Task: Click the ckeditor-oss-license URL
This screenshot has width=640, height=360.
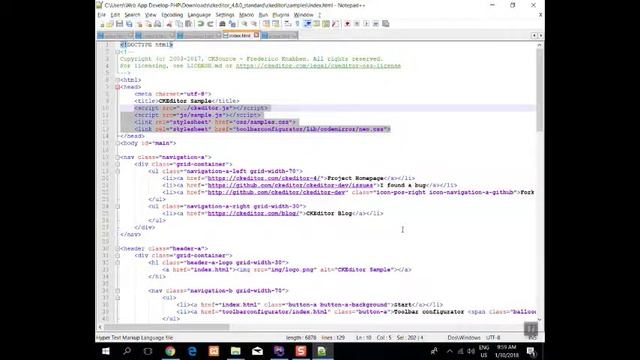Action: tap(318, 66)
